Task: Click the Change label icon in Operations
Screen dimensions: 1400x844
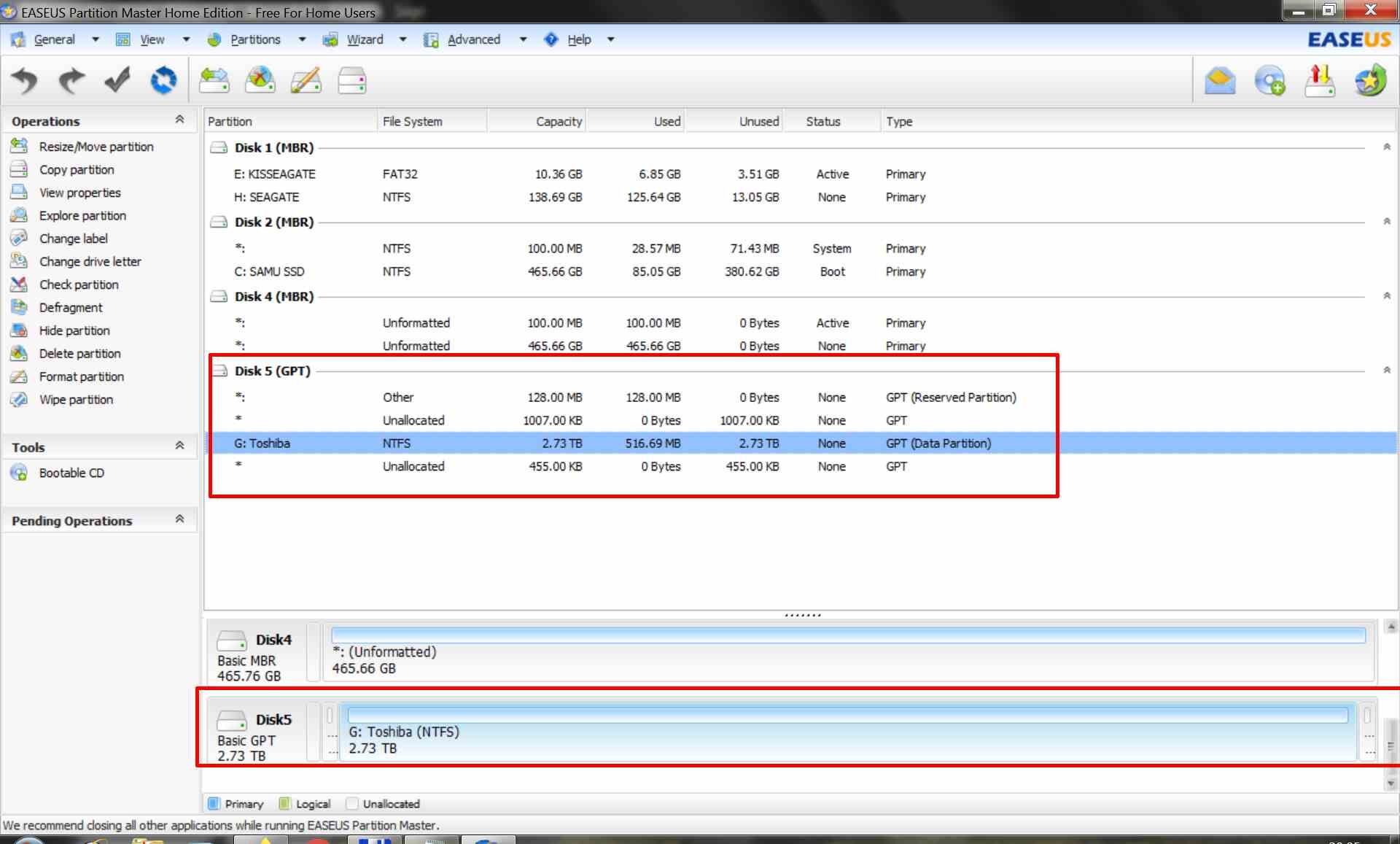Action: coord(19,239)
